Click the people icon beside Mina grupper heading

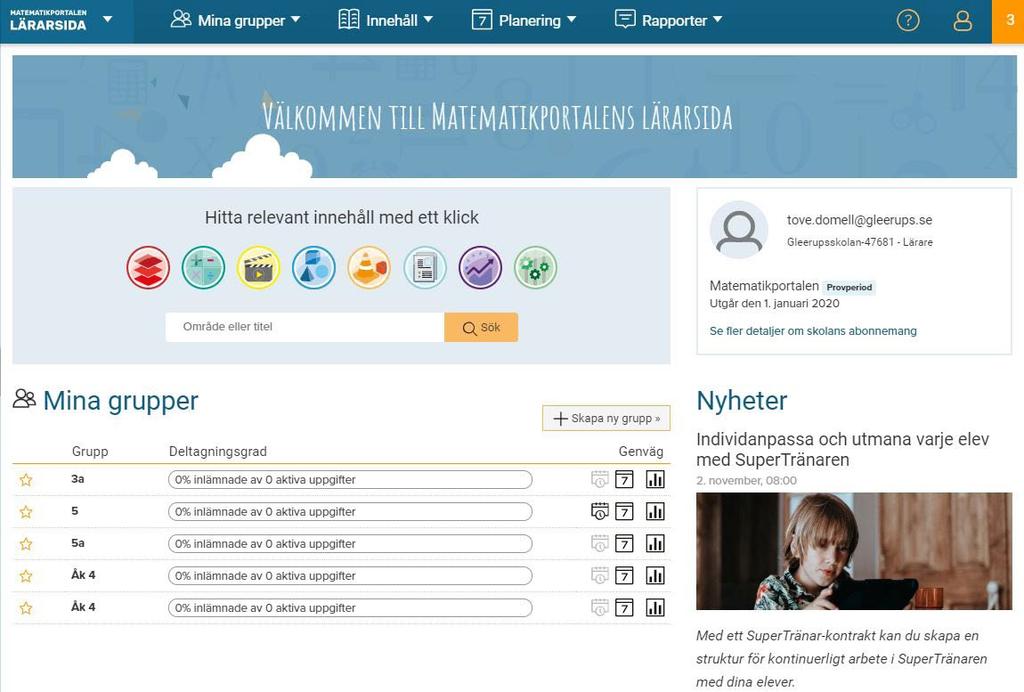pos(24,399)
